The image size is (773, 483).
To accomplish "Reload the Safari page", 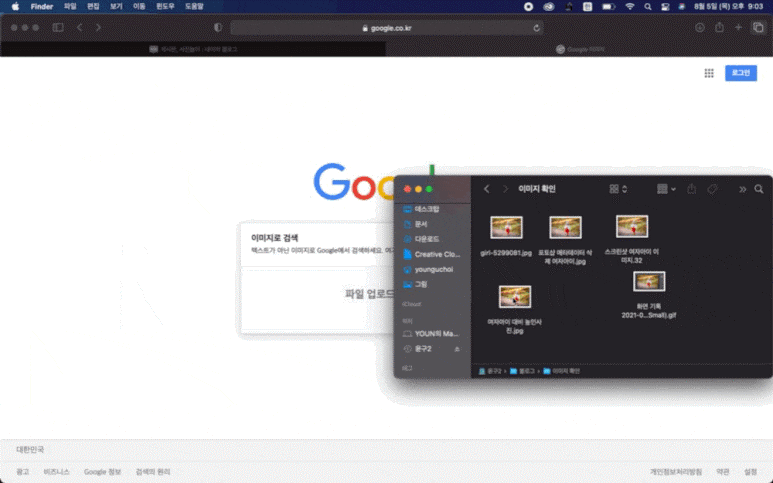I will (x=536, y=28).
